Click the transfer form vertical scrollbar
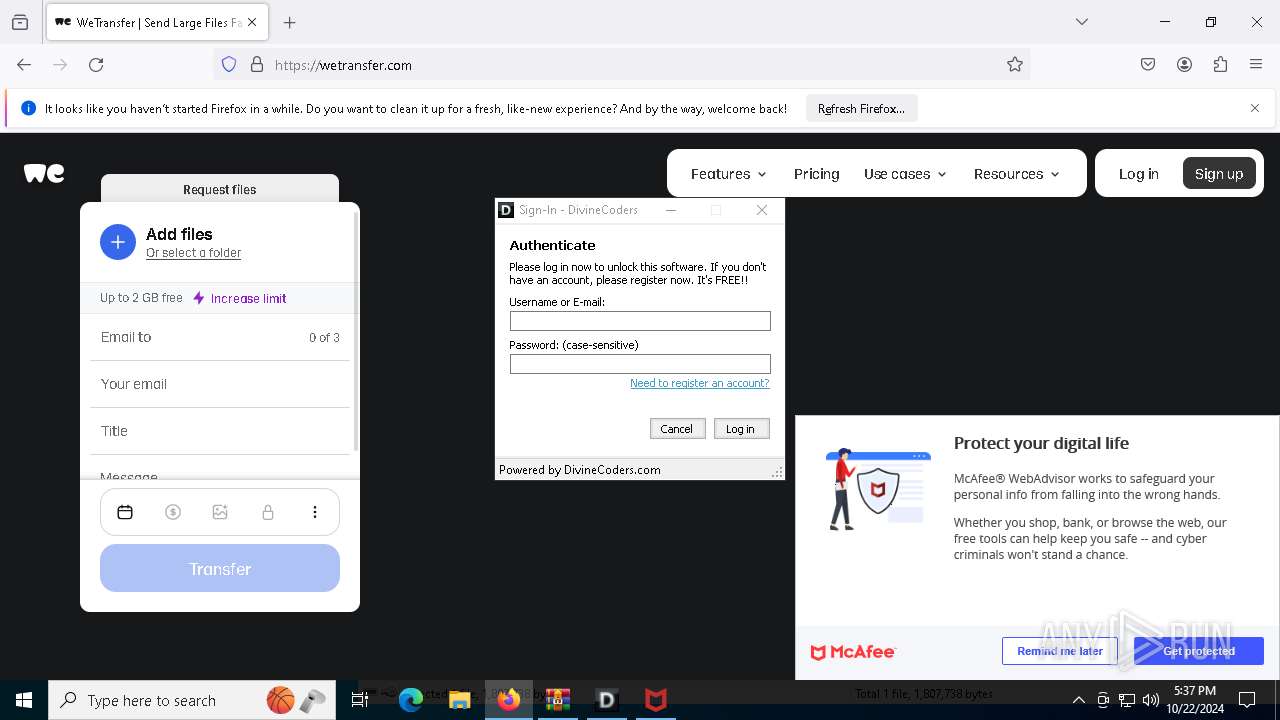The height and width of the screenshot is (720, 1280). (356, 330)
